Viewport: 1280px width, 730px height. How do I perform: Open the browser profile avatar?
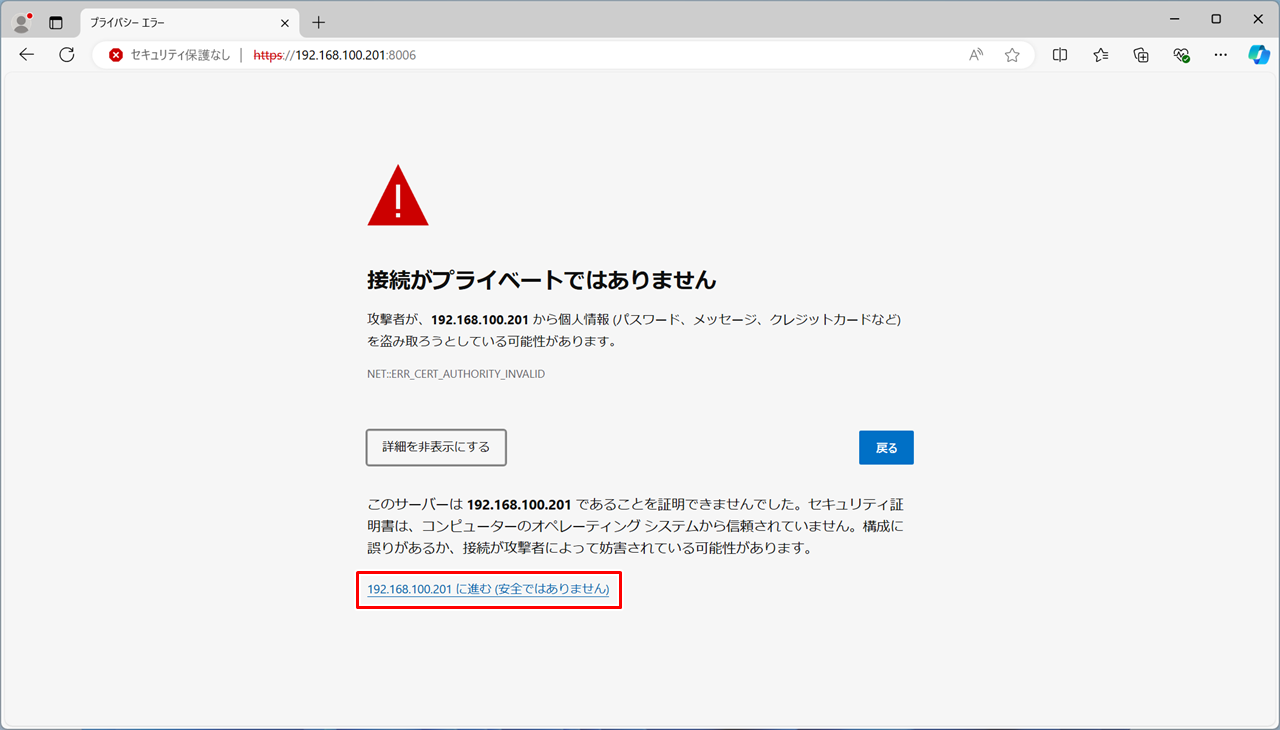(20, 22)
